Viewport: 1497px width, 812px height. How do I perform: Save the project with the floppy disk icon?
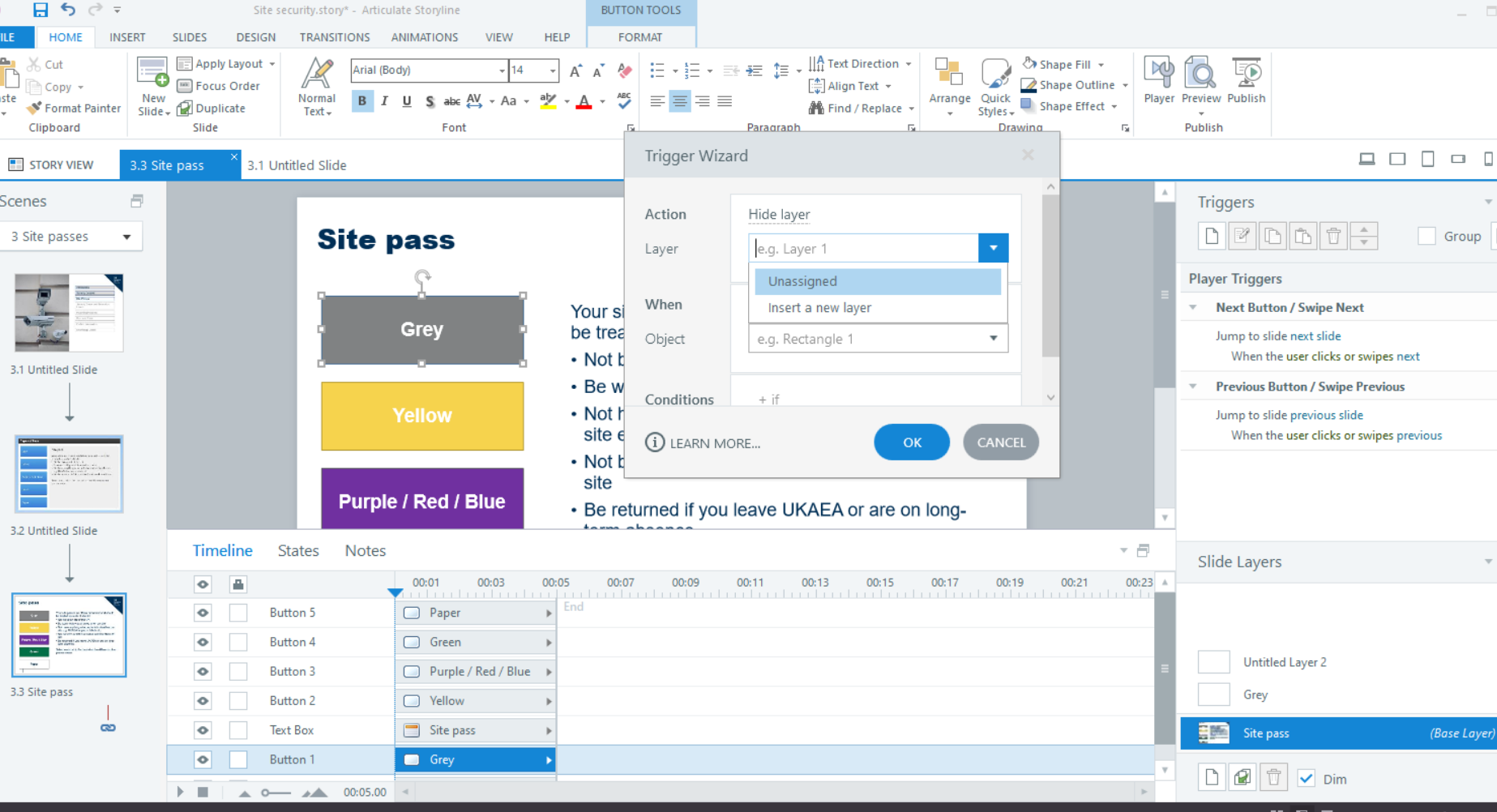click(41, 10)
